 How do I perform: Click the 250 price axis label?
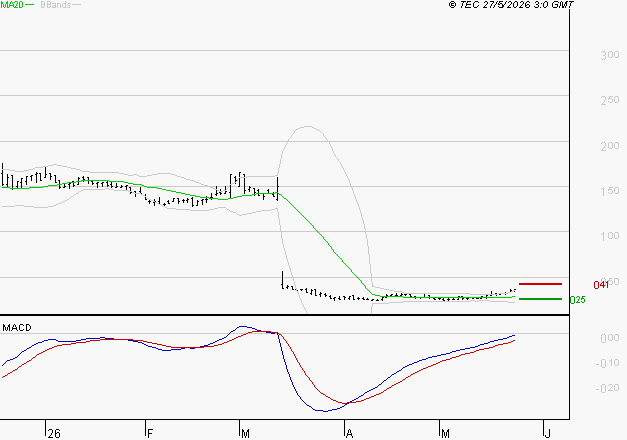(x=610, y=100)
